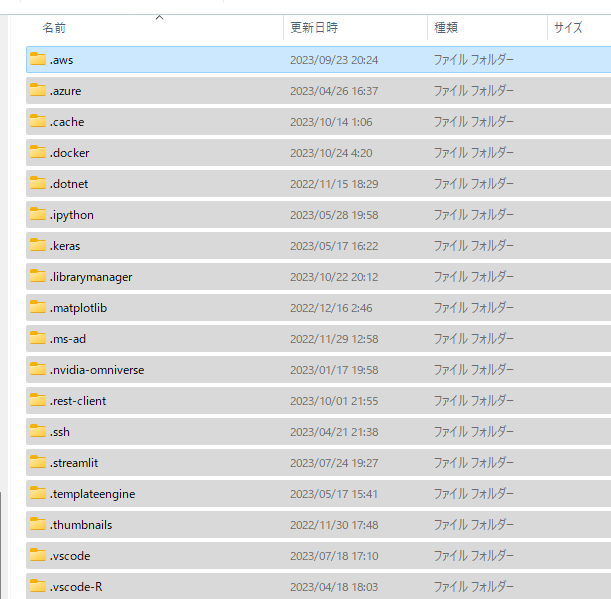Image resolution: width=611 pixels, height=599 pixels.
Task: Click the .keras folder icon
Action: coord(38,245)
